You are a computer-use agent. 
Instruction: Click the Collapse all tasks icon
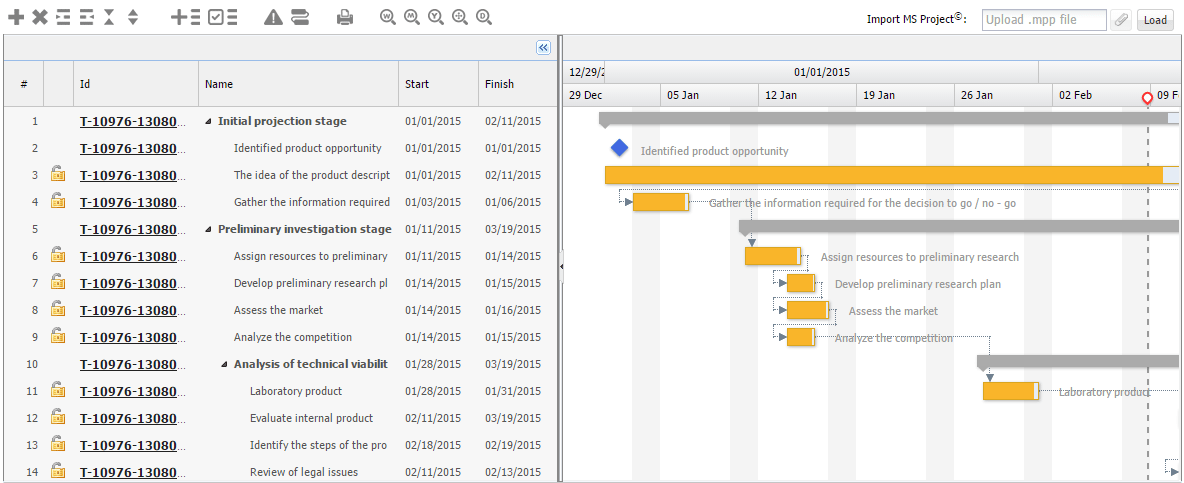pyautogui.click(x=109, y=17)
